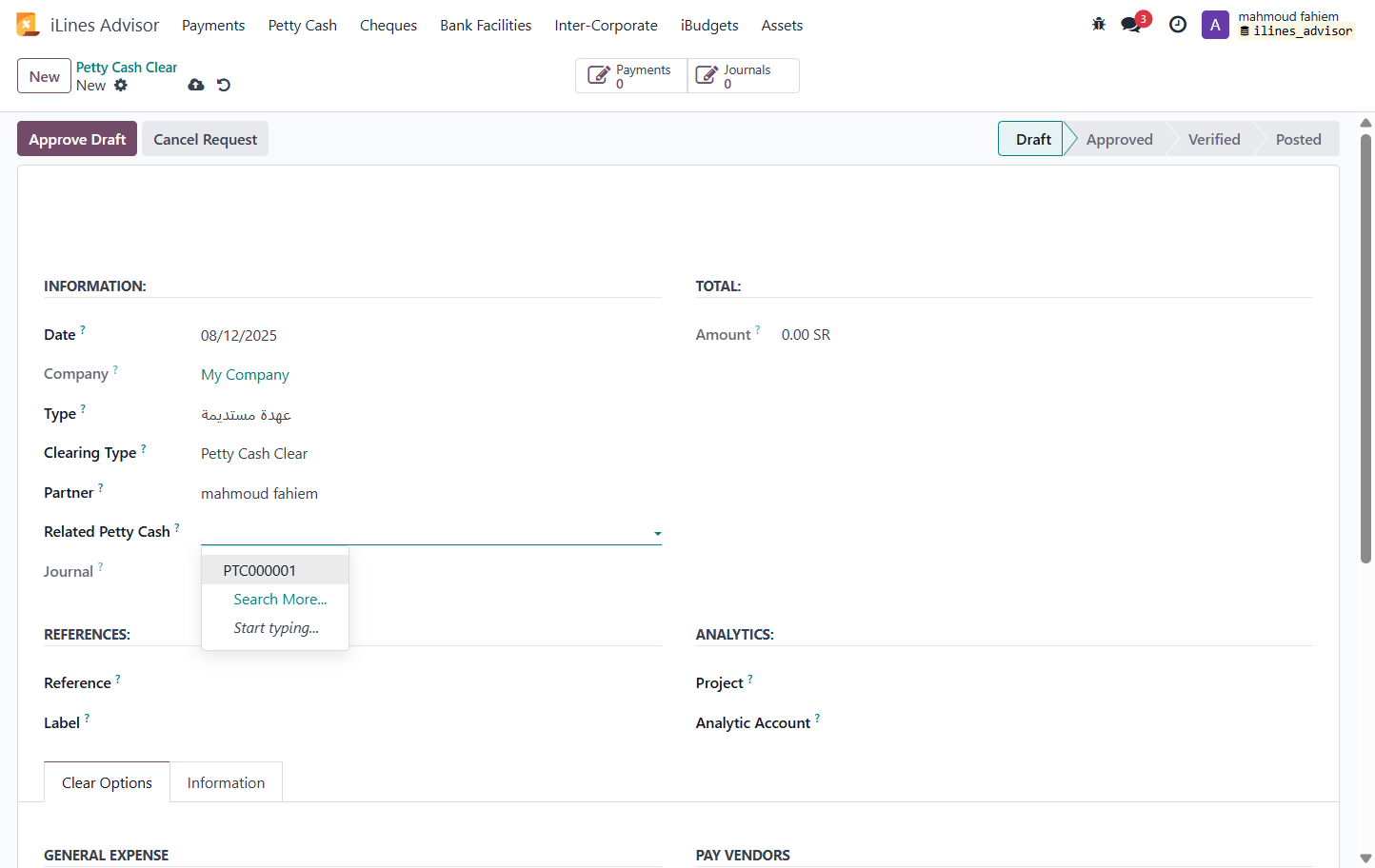Click the vertical scrollbar down arrow

point(1365,858)
